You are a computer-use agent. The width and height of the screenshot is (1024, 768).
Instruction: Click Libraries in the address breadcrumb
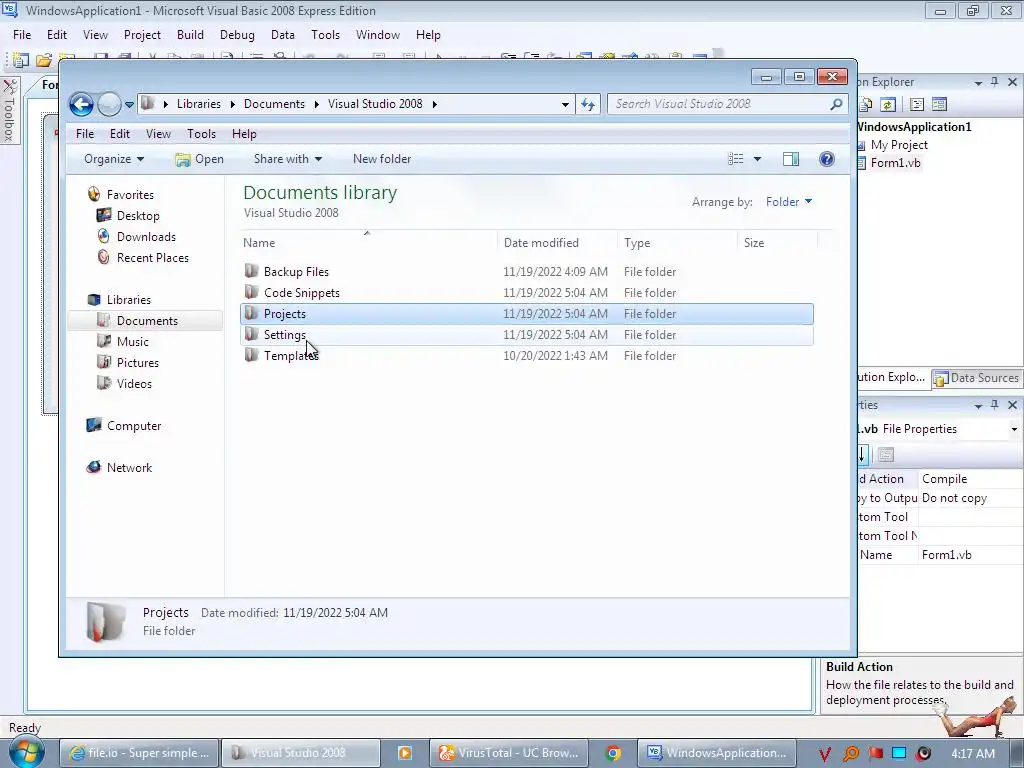[x=199, y=104]
